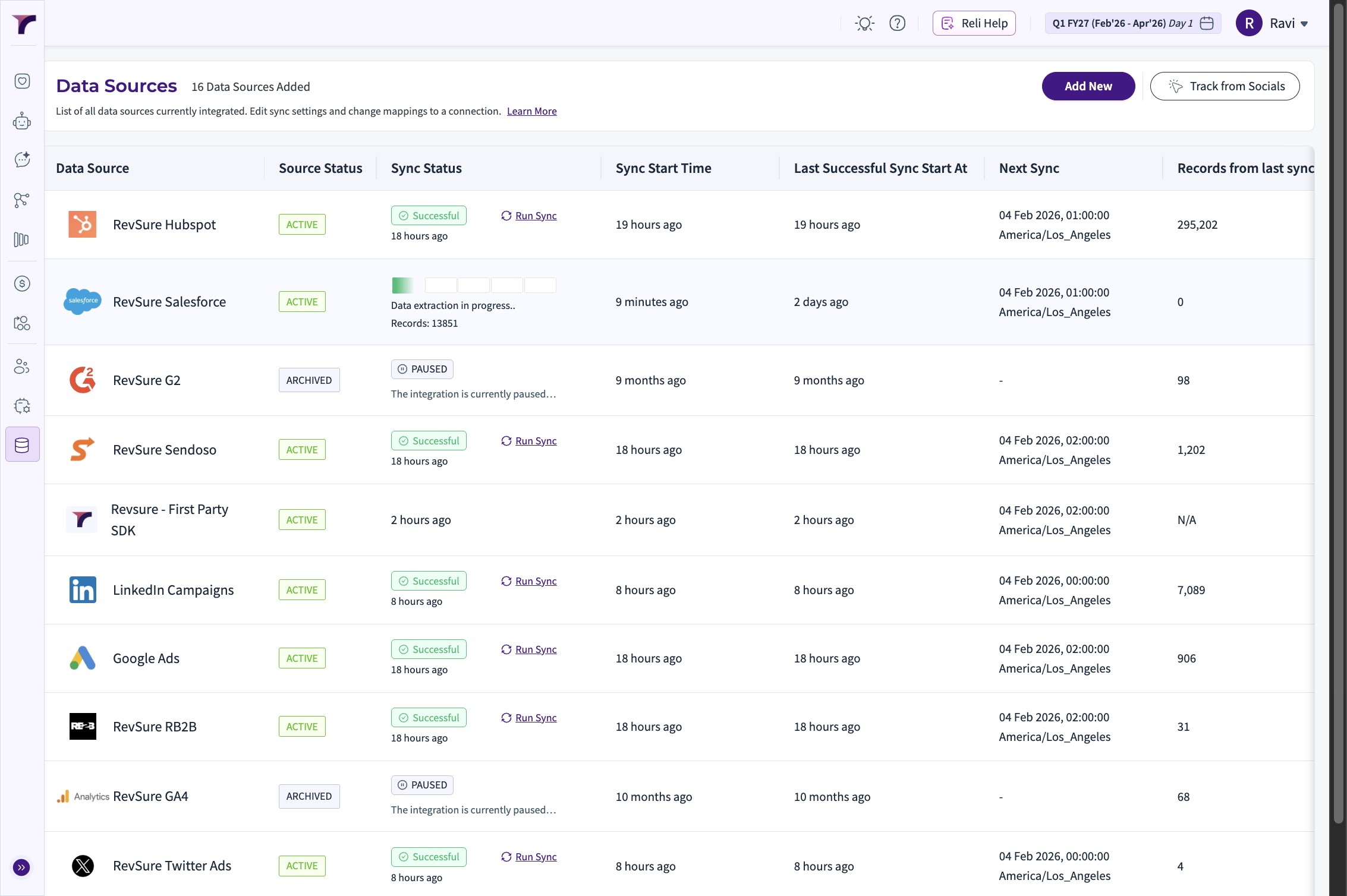Click the robot icon in sidebar
Screen dimensions: 1347x896
[x=22, y=121]
